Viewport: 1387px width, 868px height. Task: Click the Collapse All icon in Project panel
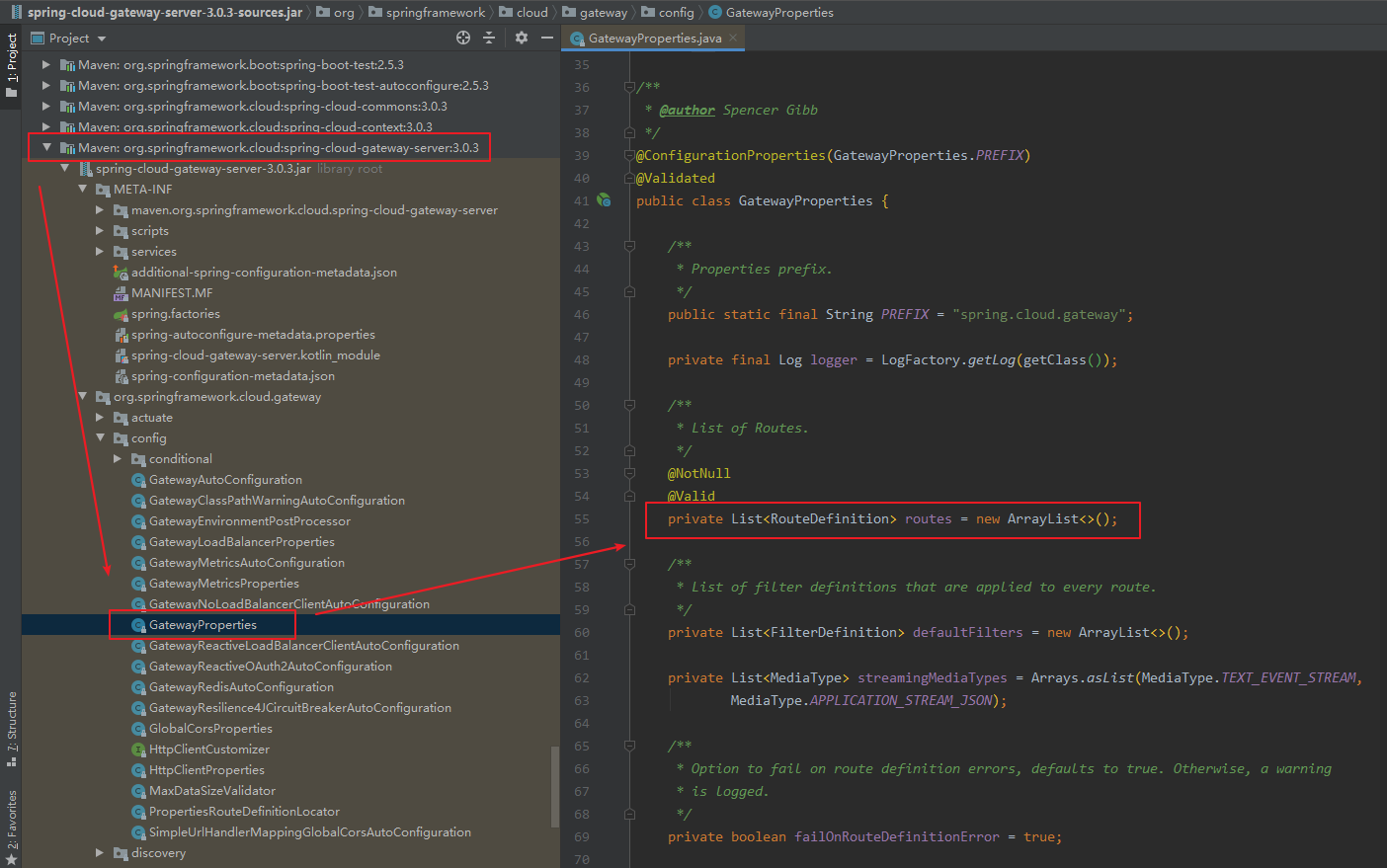(489, 38)
